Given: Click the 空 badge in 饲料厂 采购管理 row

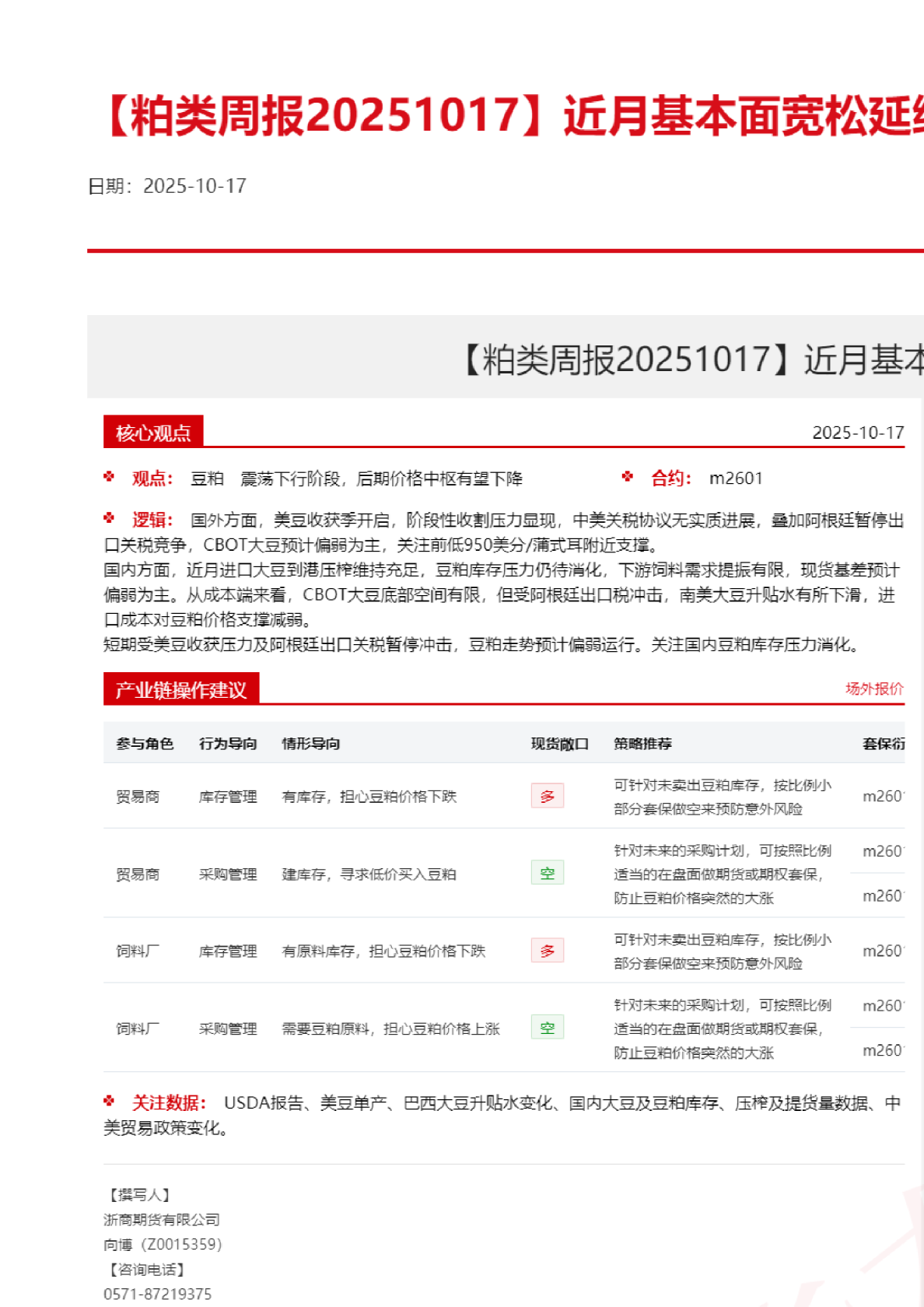Looking at the screenshot, I should pyautogui.click(x=547, y=1028).
